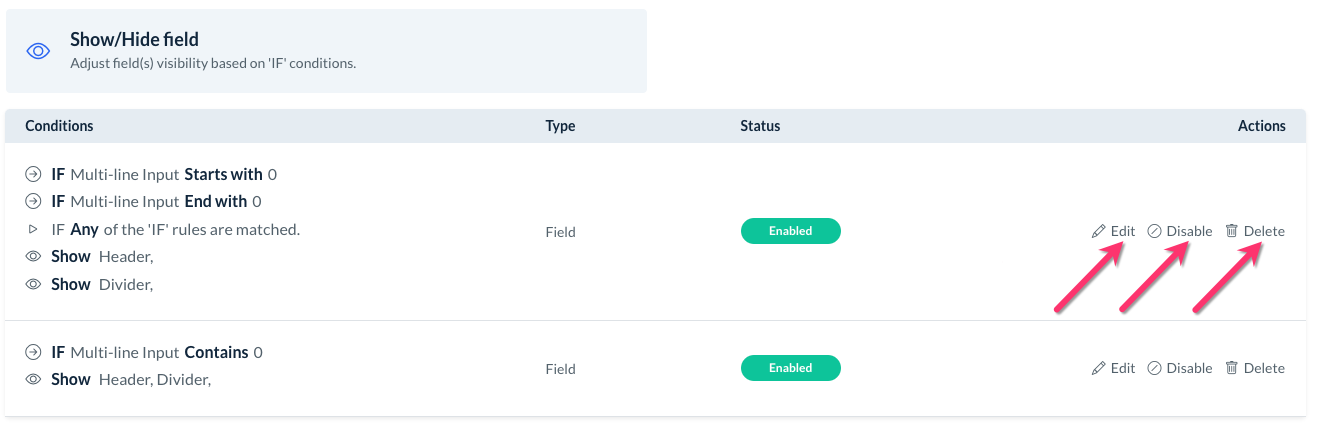Click eye icon next to Show Header,
Image resolution: width=1322 pixels, height=429 pixels.
click(33, 257)
